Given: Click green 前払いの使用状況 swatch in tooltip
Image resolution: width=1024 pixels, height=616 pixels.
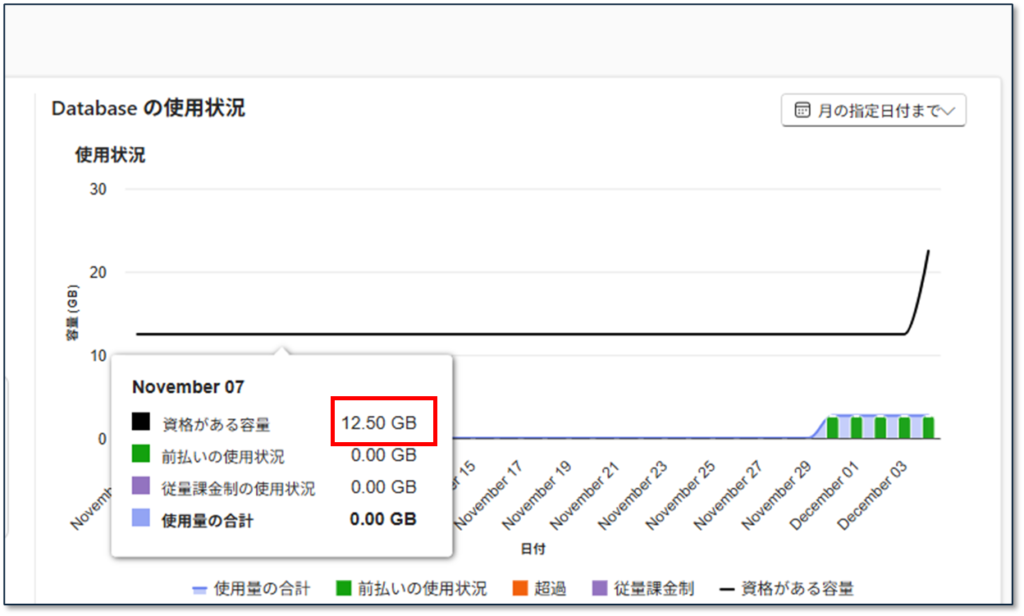Looking at the screenshot, I should pos(141,456).
